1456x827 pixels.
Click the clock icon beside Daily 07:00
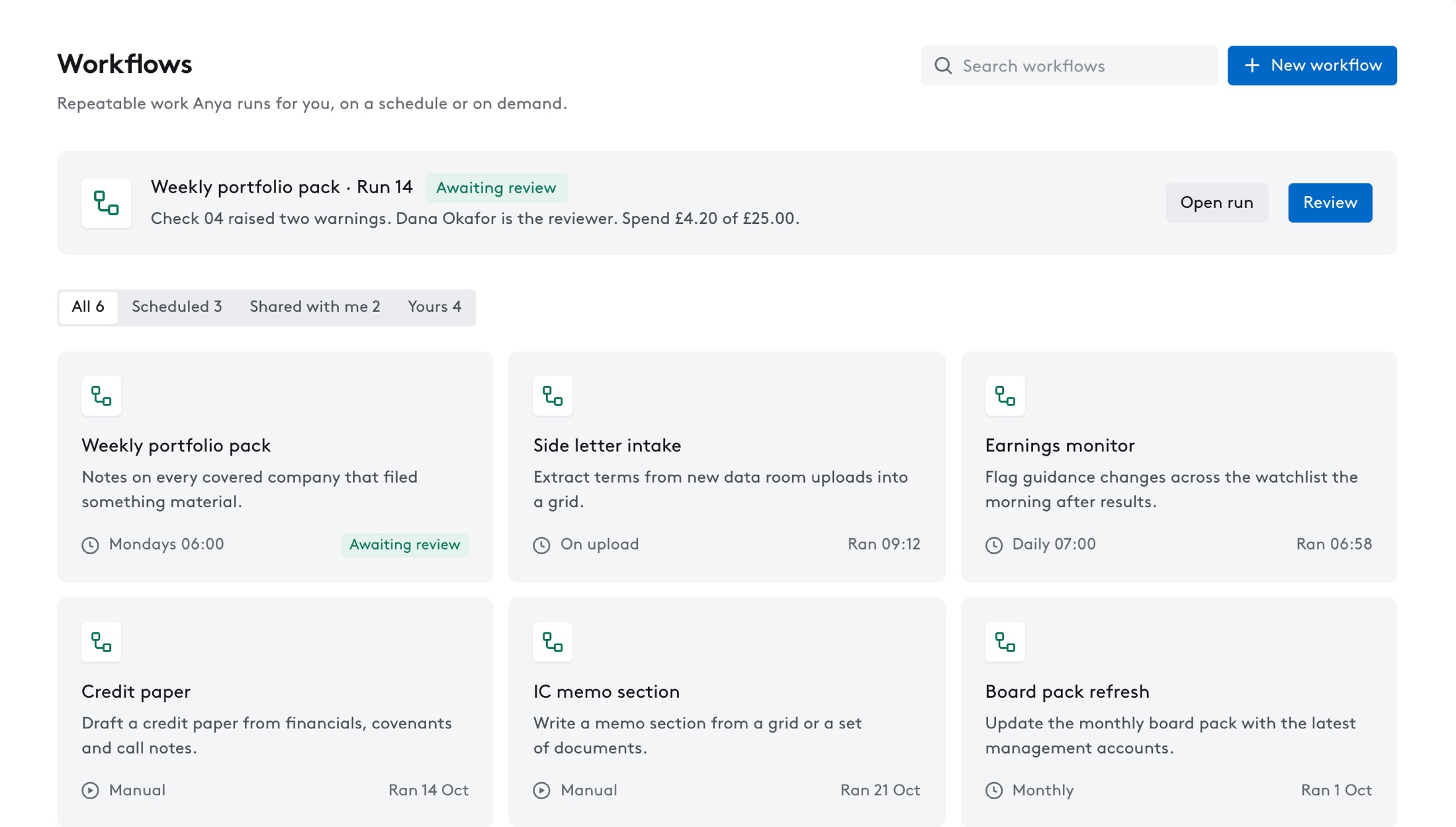(x=993, y=545)
